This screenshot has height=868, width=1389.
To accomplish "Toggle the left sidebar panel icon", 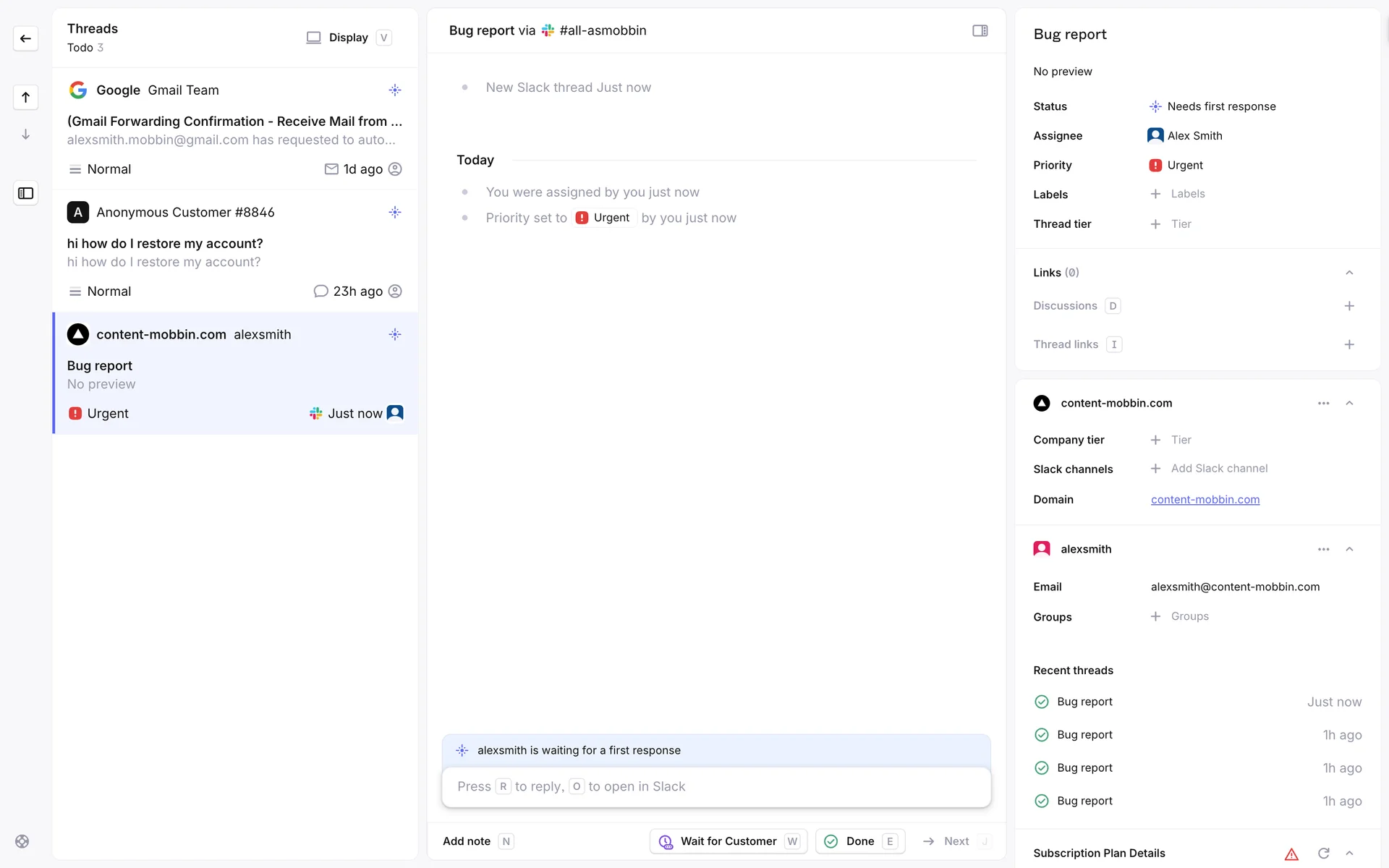I will (x=25, y=193).
